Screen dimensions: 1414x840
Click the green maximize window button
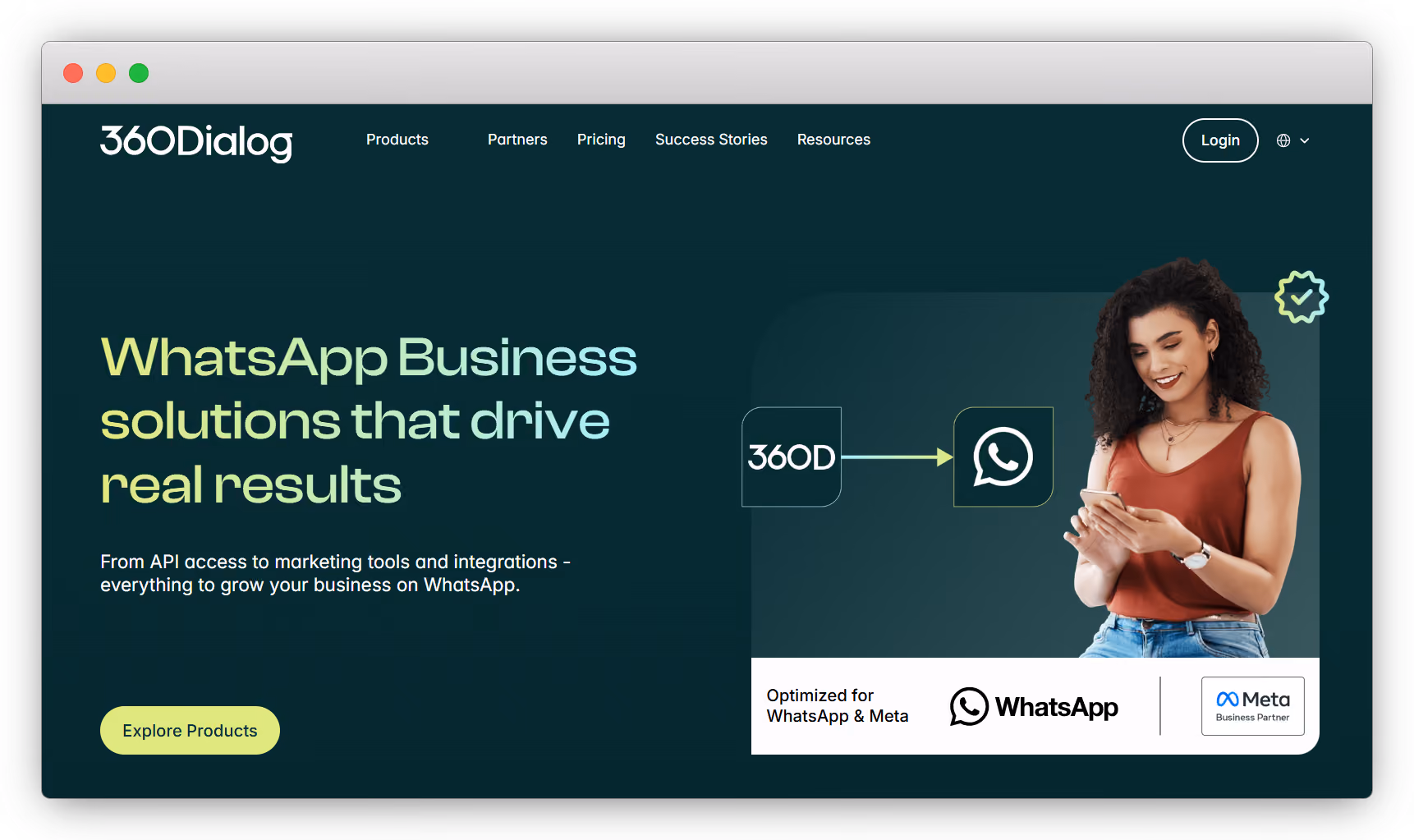pyautogui.click(x=139, y=73)
